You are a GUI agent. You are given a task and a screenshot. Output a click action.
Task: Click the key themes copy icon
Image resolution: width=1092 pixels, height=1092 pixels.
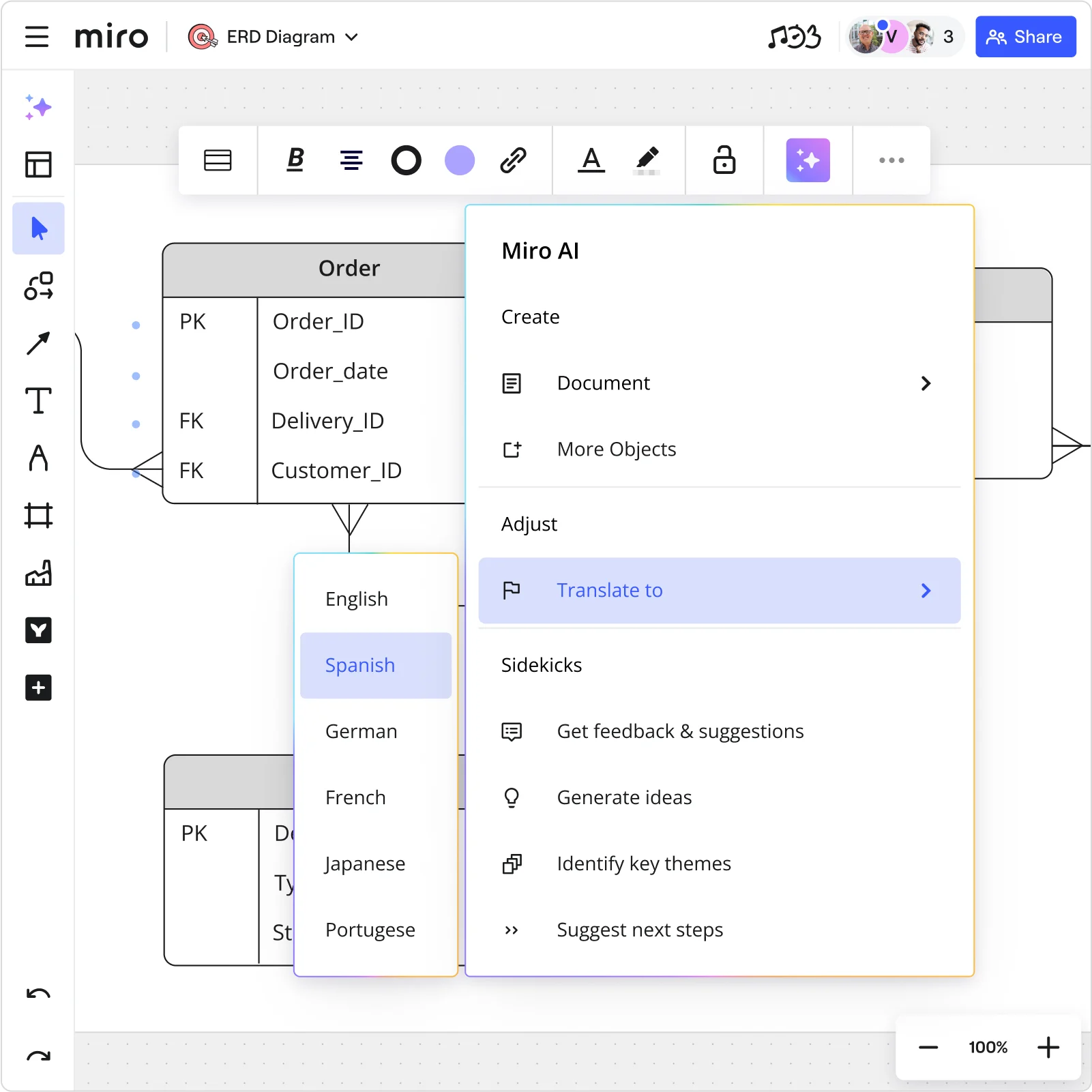point(512,864)
